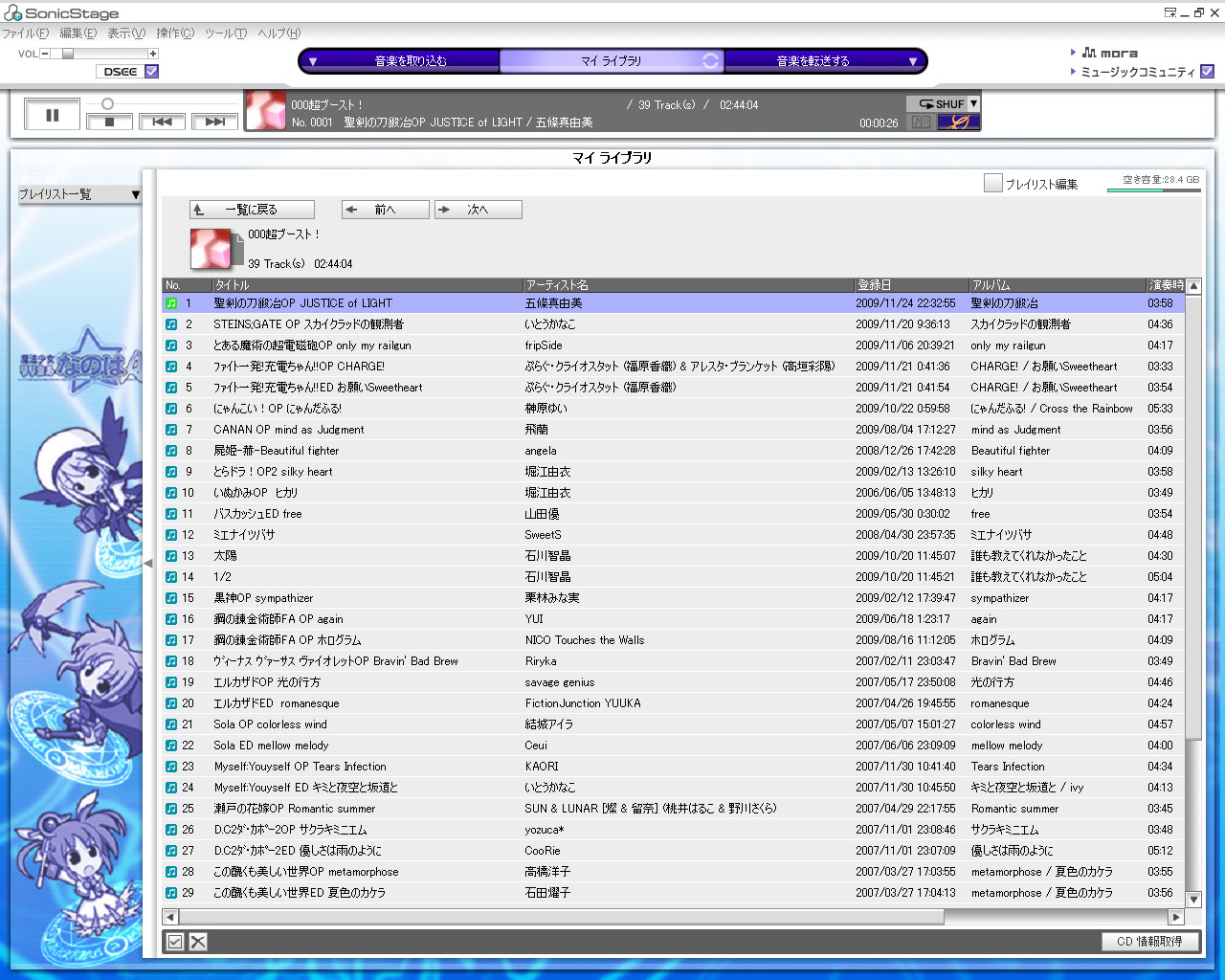Click the small display-mode icon below SHUF
The width and height of the screenshot is (1225, 980).
[921, 122]
